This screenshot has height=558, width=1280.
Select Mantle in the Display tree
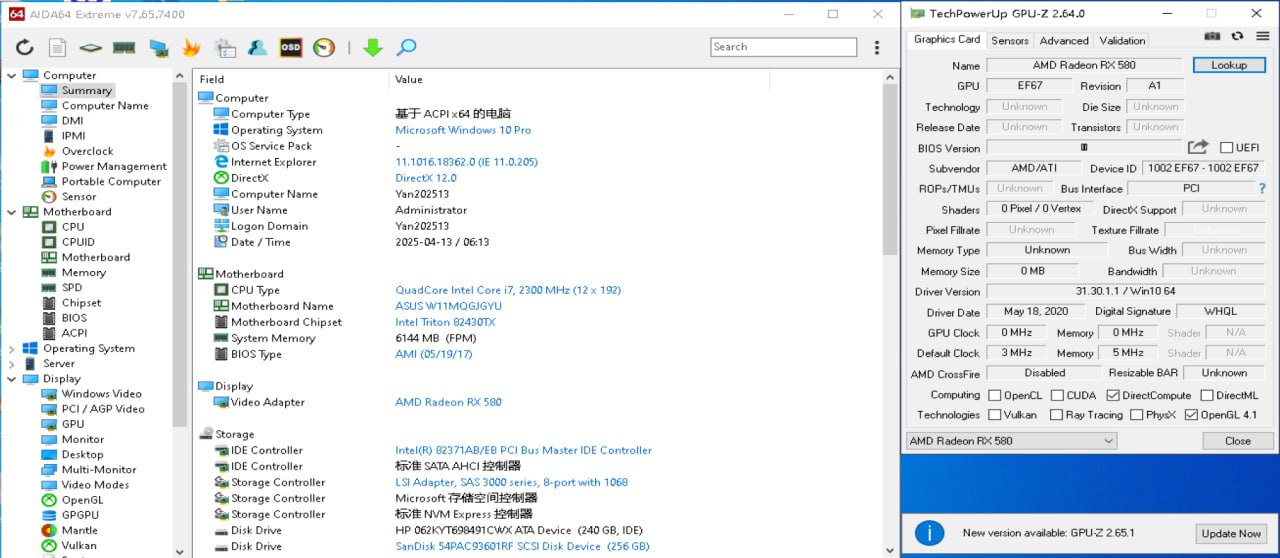[79, 530]
